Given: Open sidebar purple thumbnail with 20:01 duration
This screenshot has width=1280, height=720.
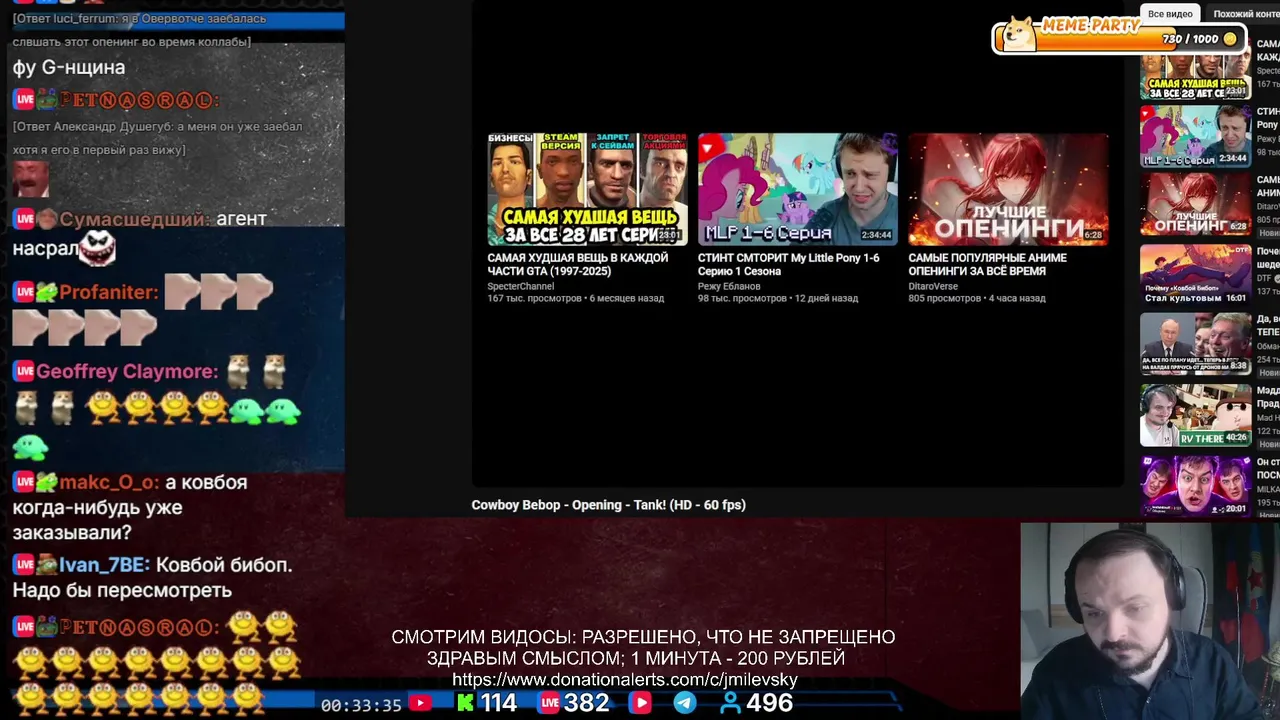Looking at the screenshot, I should coord(1195,486).
